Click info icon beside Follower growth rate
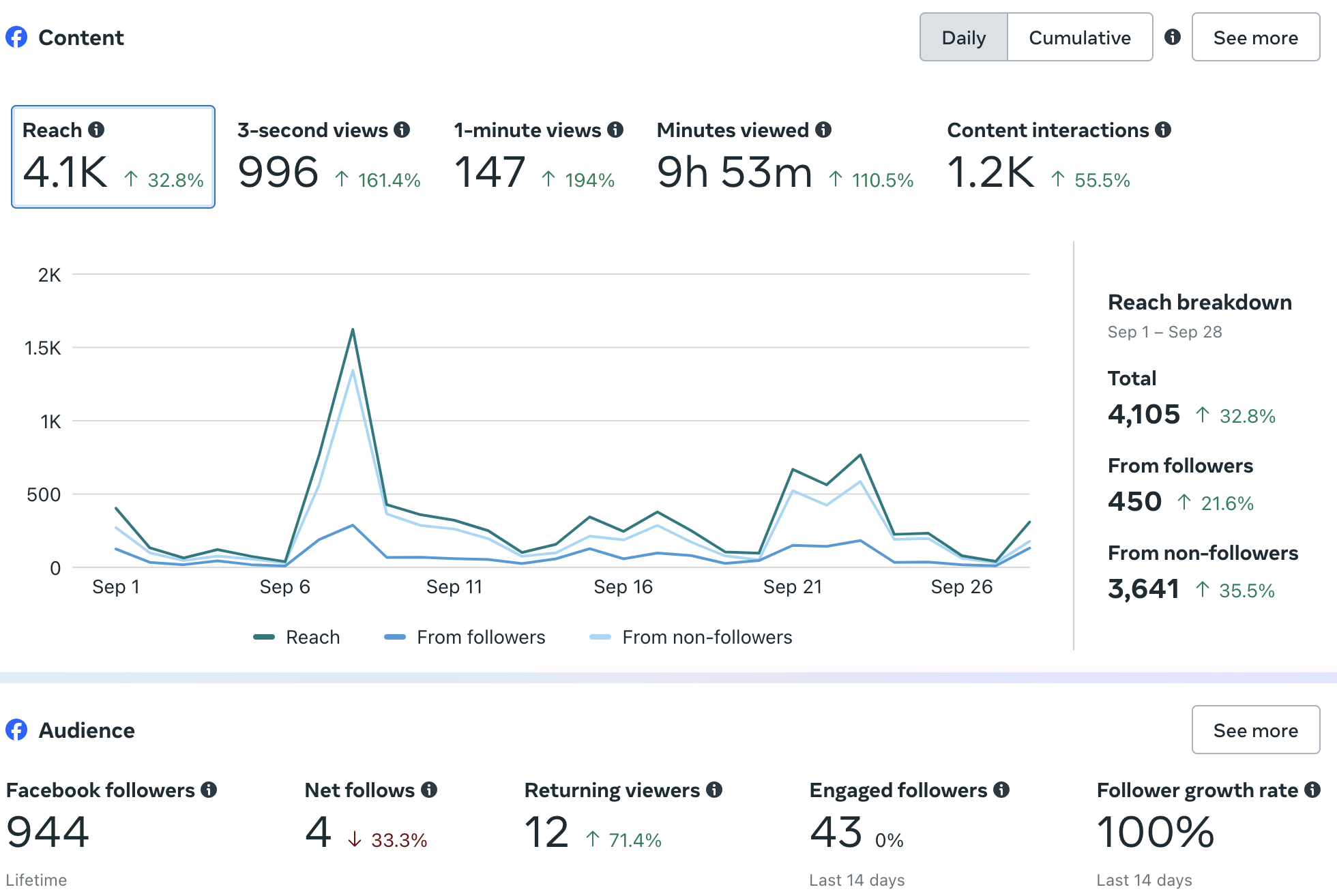1337x896 pixels. click(x=1312, y=790)
